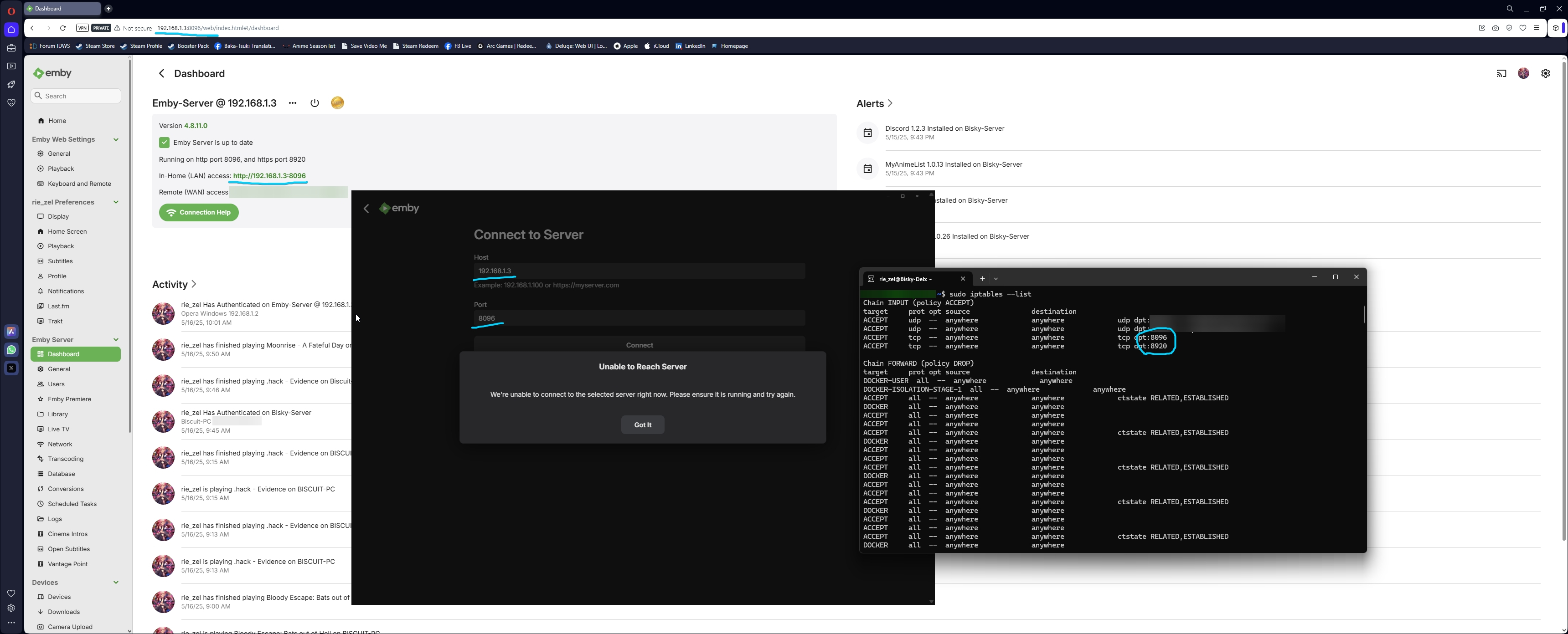Open new terminal tab plus icon
Image resolution: width=1568 pixels, height=634 pixels.
(x=982, y=279)
